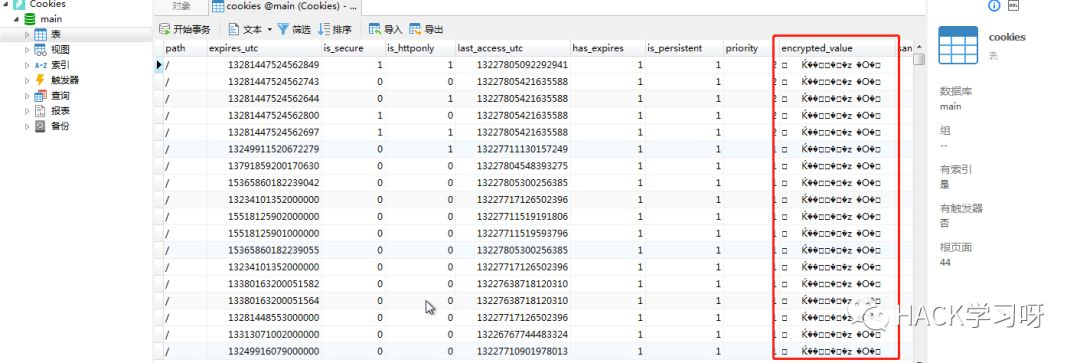Collapse the main database node

coord(16,19)
